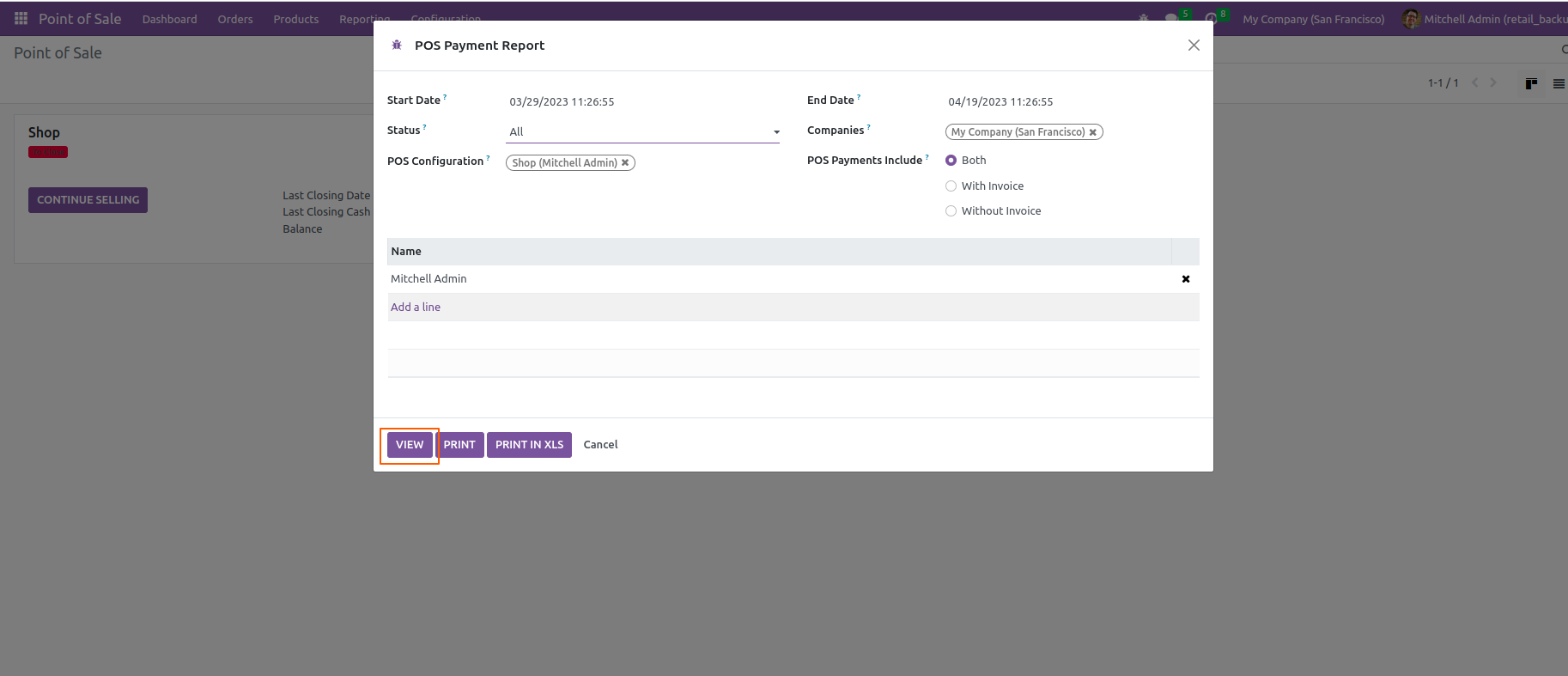Switch to list view icon
The height and width of the screenshot is (676, 1568).
point(1558,83)
